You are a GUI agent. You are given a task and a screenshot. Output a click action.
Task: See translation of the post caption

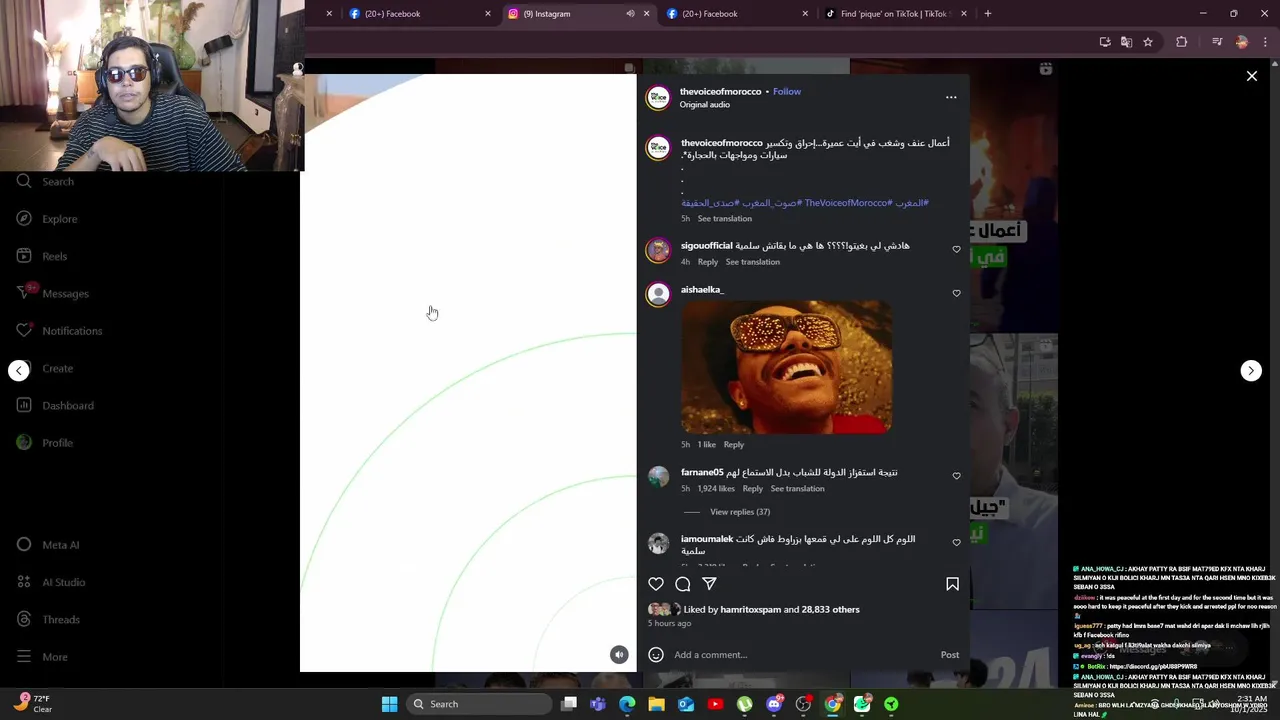[725, 218]
